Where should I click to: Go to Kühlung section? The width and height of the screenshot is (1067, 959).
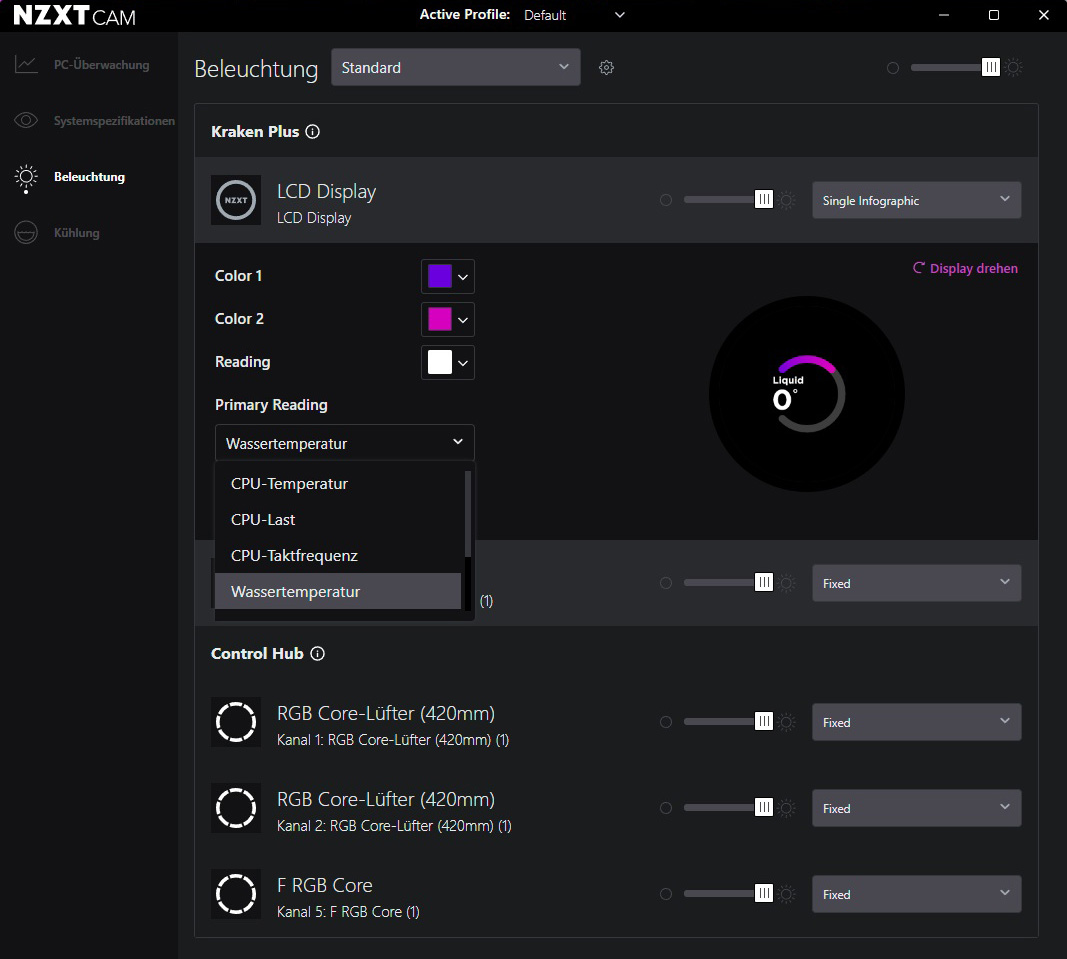(77, 233)
